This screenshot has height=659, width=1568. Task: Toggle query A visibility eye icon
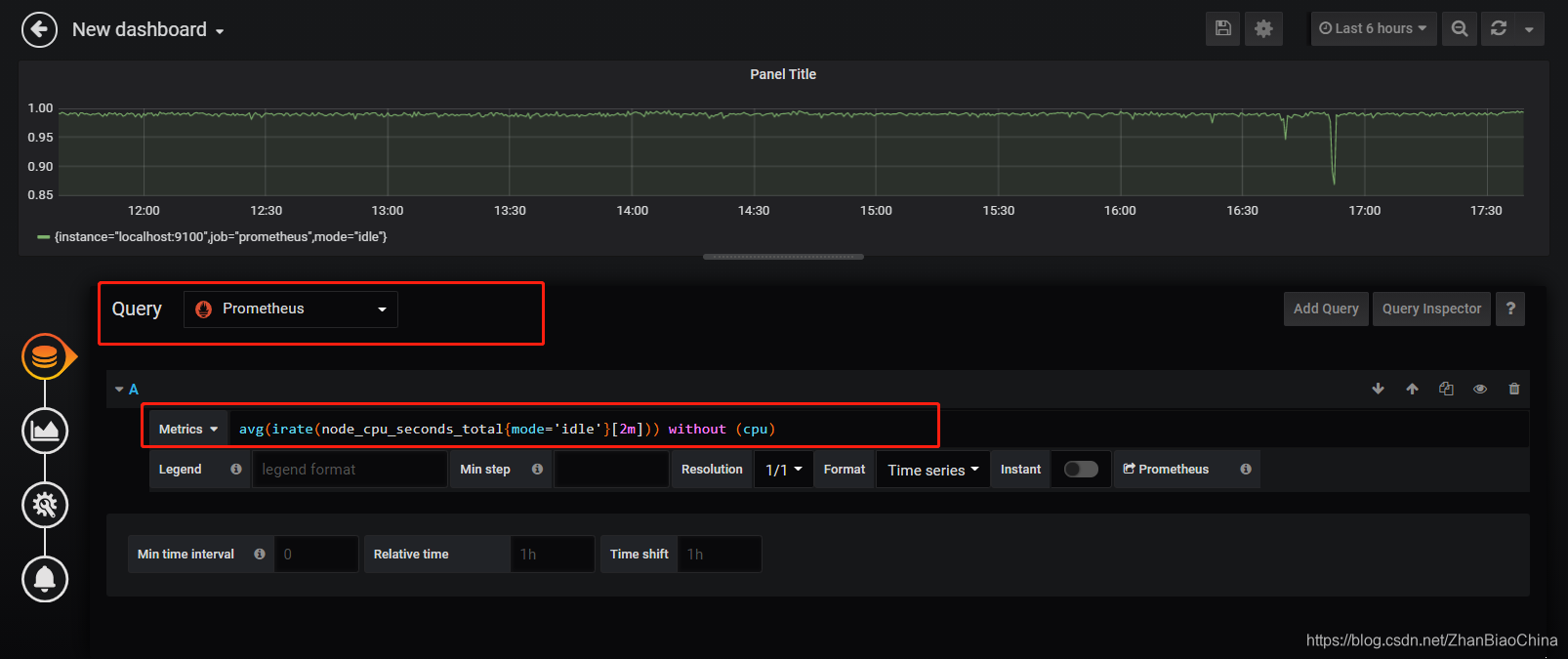pyautogui.click(x=1480, y=389)
